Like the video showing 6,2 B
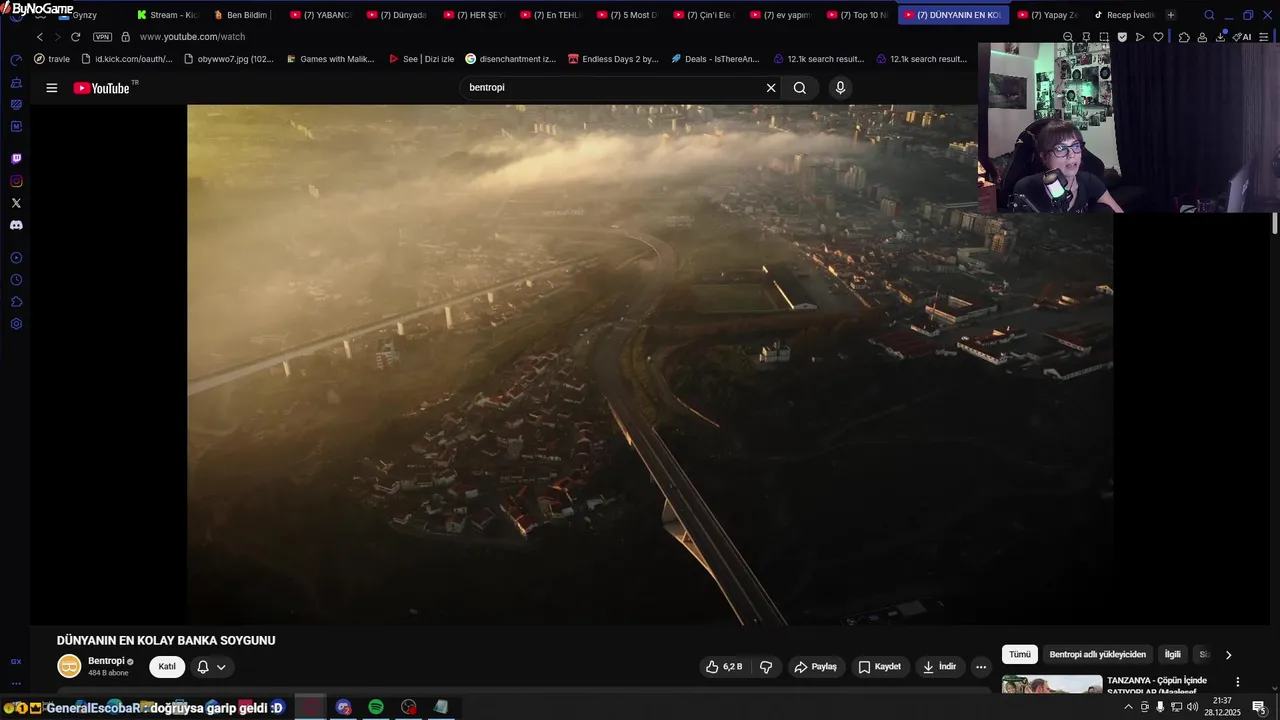Viewport: 1280px width, 720px height. 724,667
